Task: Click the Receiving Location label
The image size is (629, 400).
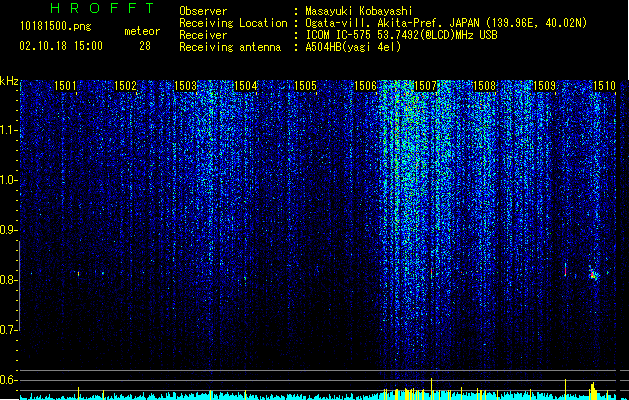Action: [233, 23]
